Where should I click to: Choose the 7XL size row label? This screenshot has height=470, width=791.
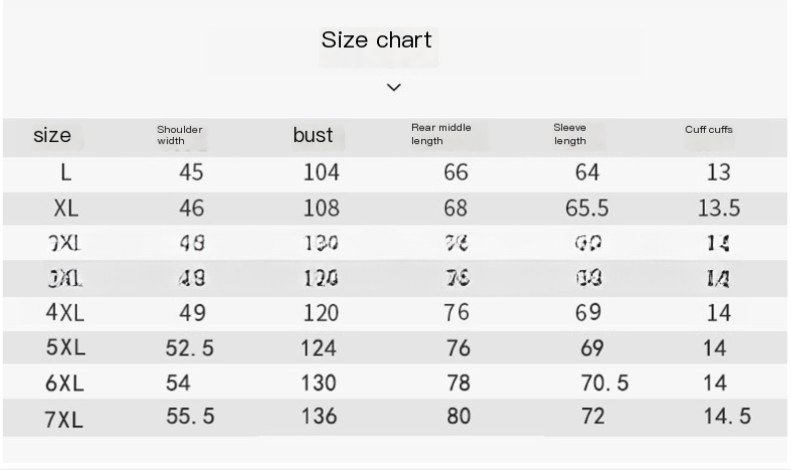coord(66,419)
